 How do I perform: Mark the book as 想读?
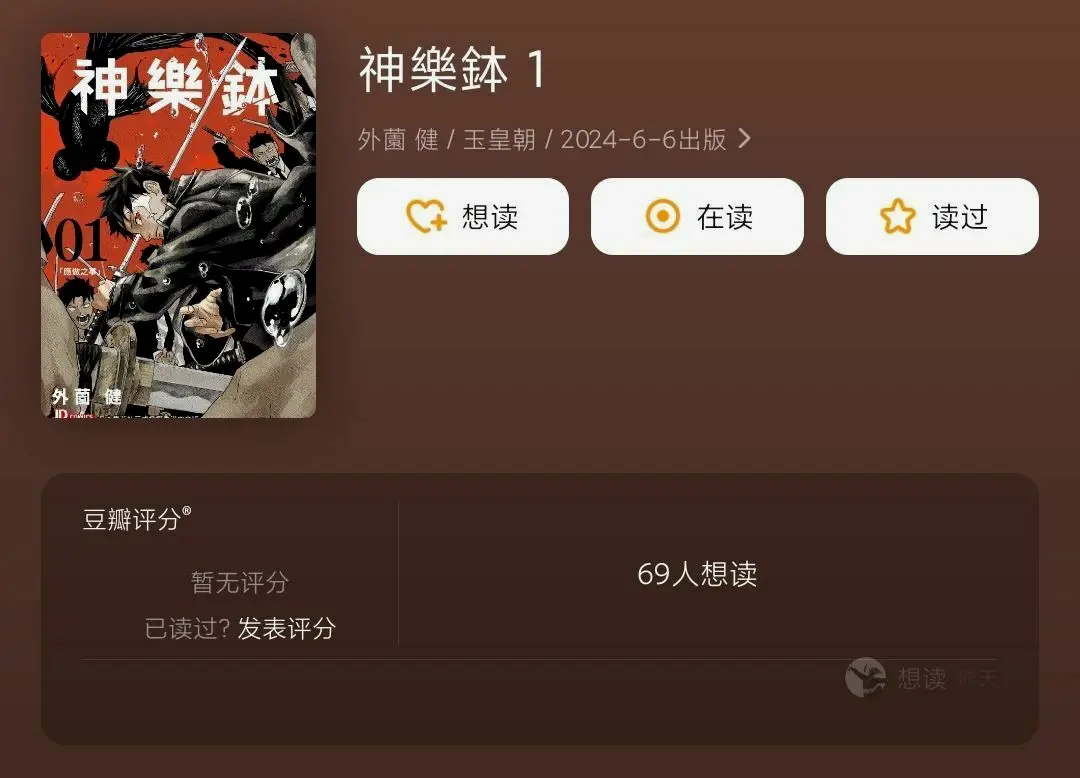point(463,216)
